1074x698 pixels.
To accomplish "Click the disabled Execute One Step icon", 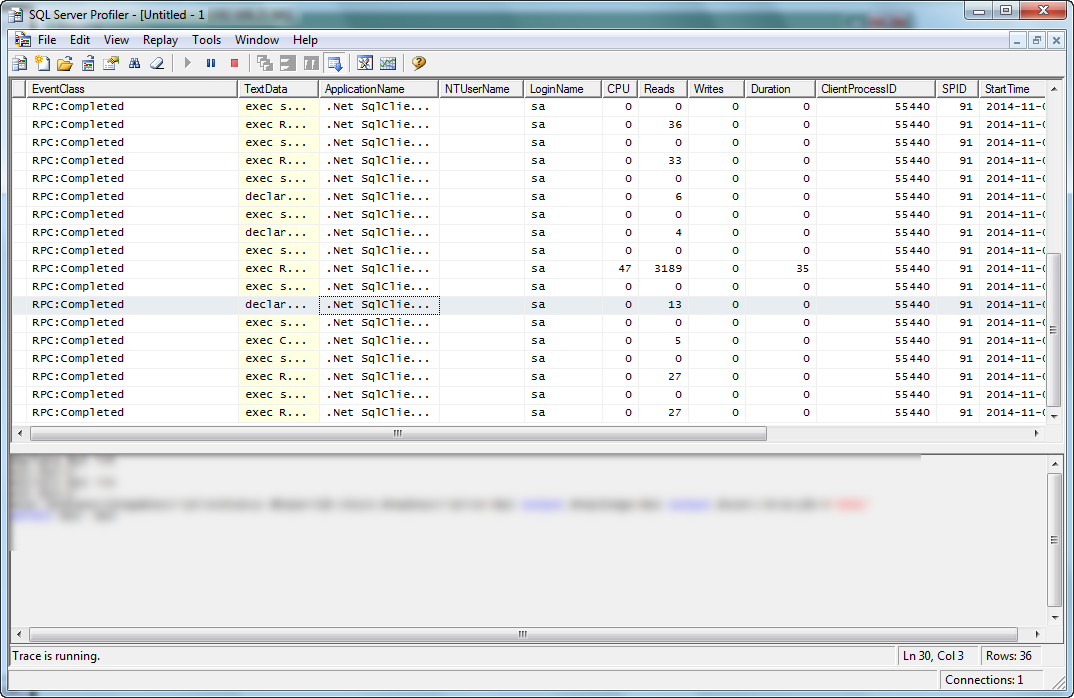I will [264, 64].
